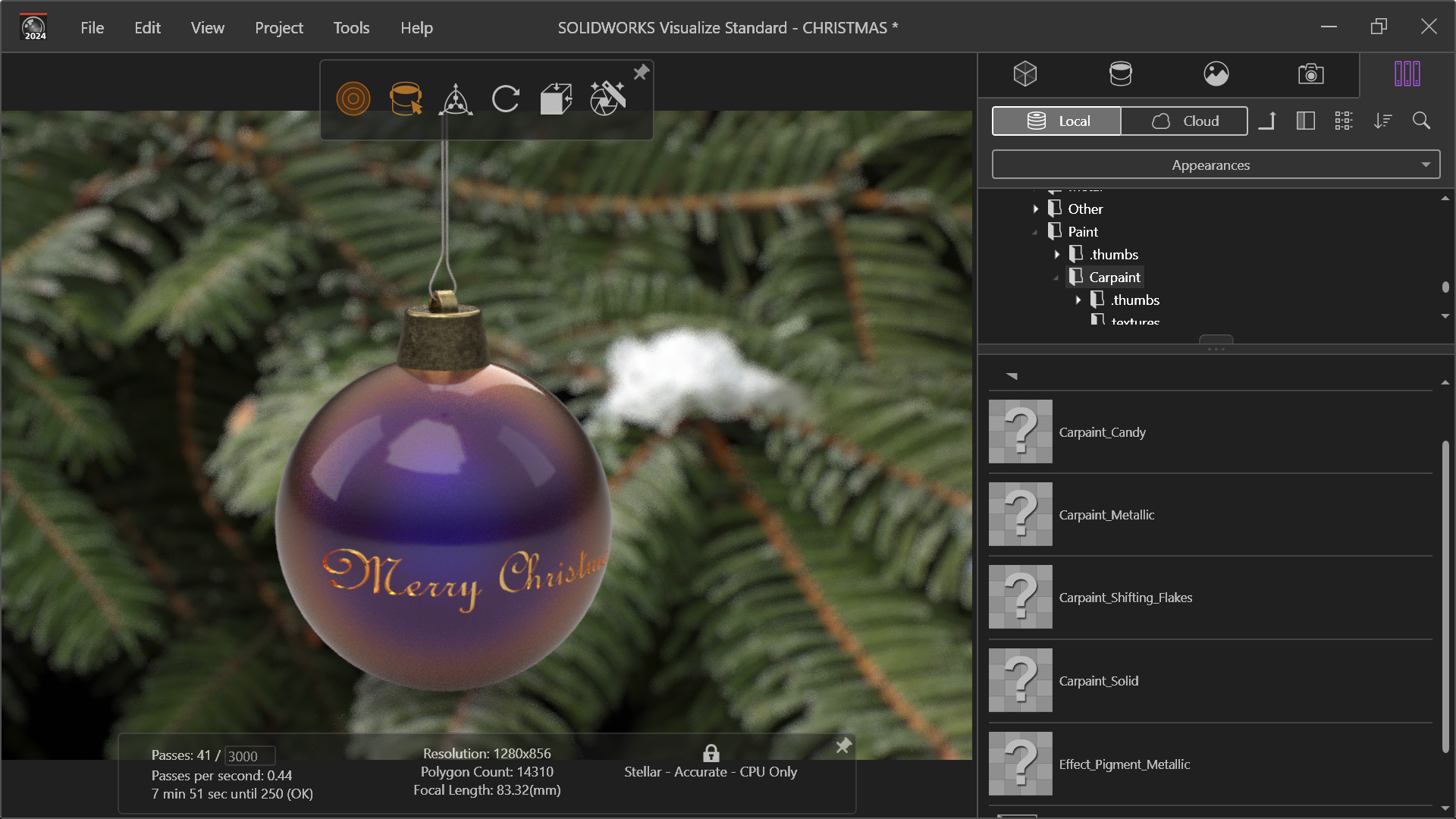Viewport: 1456px width, 819px height.
Task: Unpin the main floating toolbar
Action: (x=641, y=72)
